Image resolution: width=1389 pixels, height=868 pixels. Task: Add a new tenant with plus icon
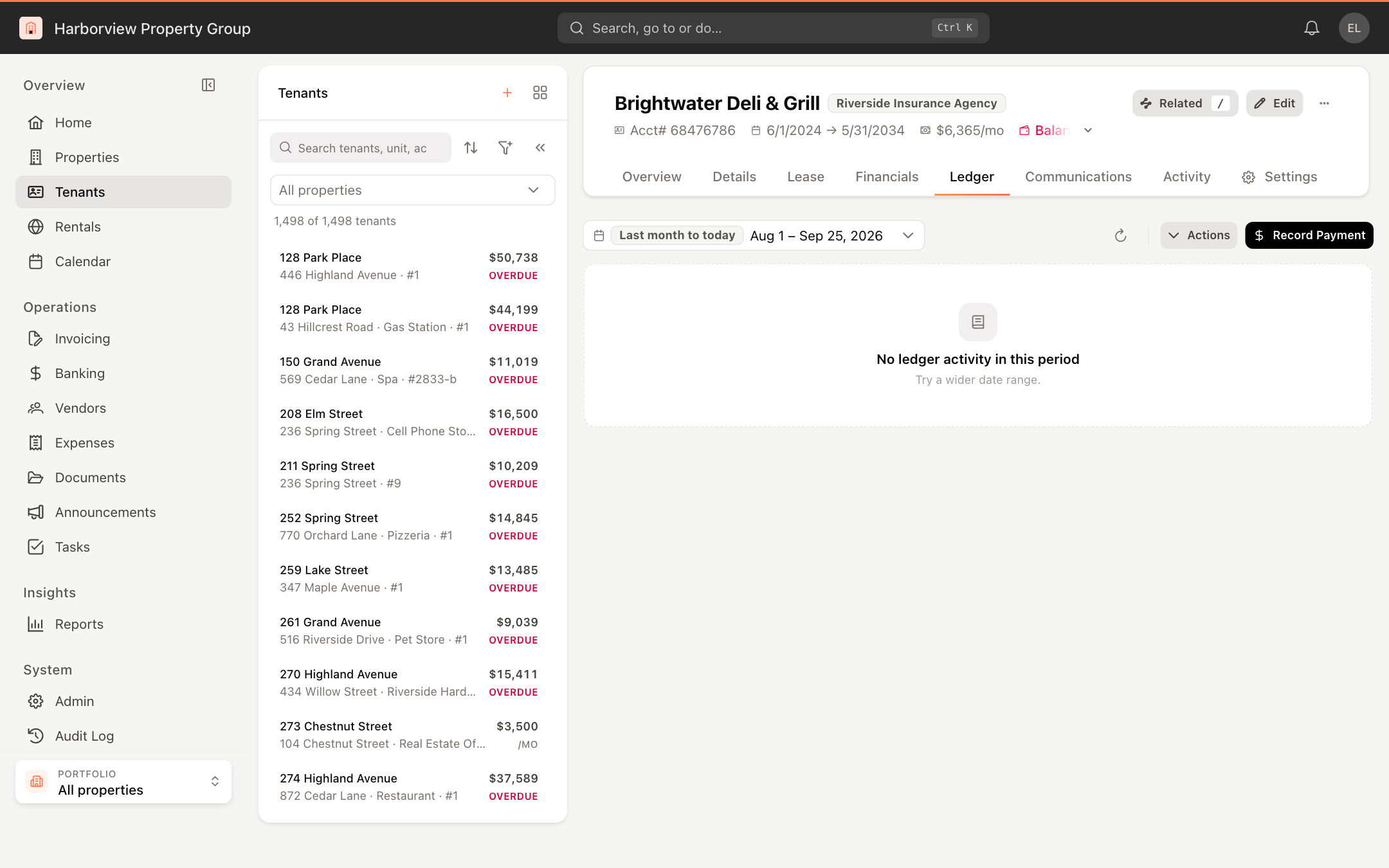[507, 93]
